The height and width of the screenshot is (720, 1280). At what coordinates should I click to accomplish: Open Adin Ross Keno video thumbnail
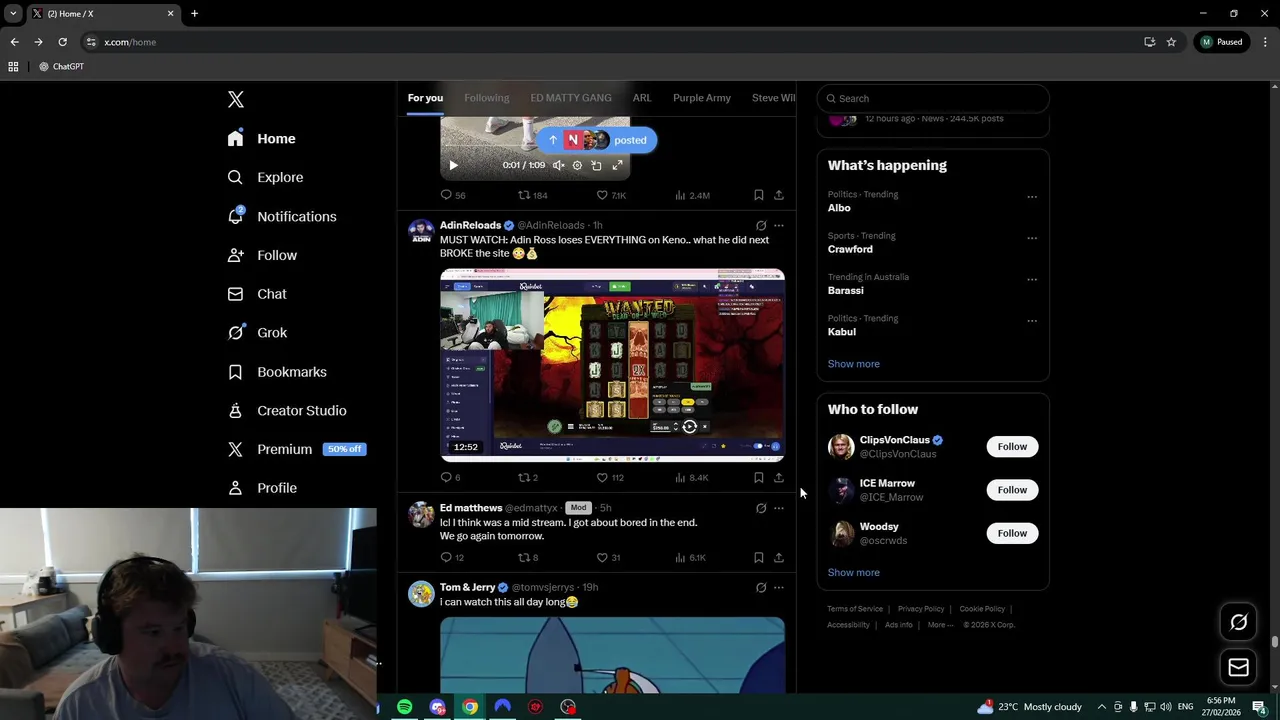click(x=612, y=365)
